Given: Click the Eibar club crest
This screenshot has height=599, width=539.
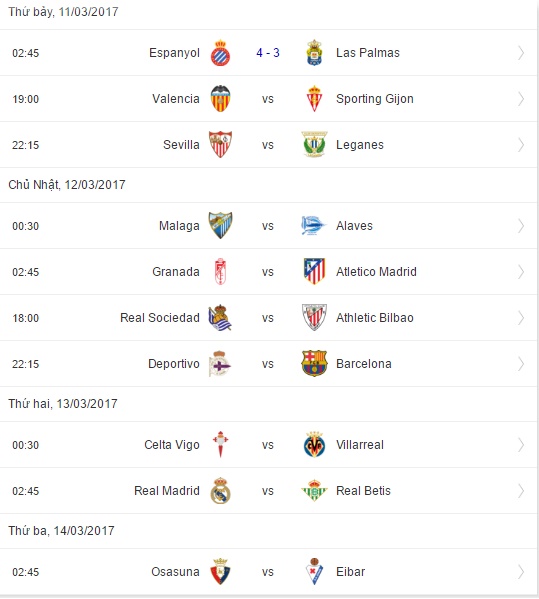Looking at the screenshot, I should coord(314,571).
